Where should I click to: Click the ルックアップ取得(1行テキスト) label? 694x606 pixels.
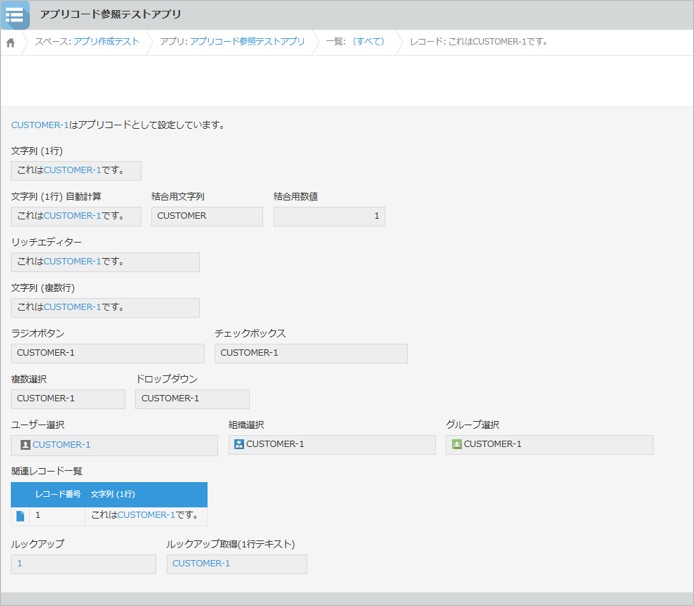coord(231,544)
